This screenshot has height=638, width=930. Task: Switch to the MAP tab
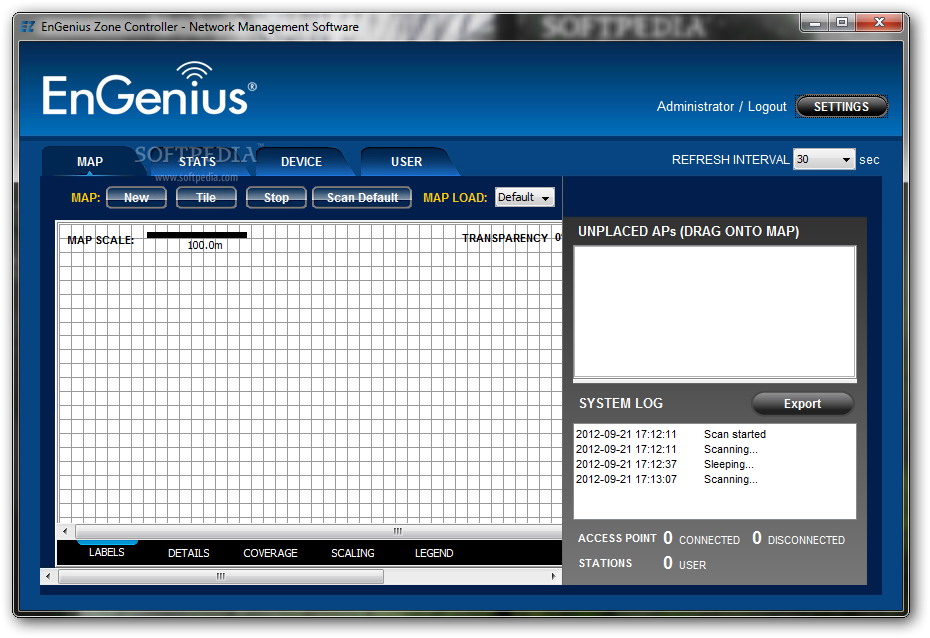90,161
